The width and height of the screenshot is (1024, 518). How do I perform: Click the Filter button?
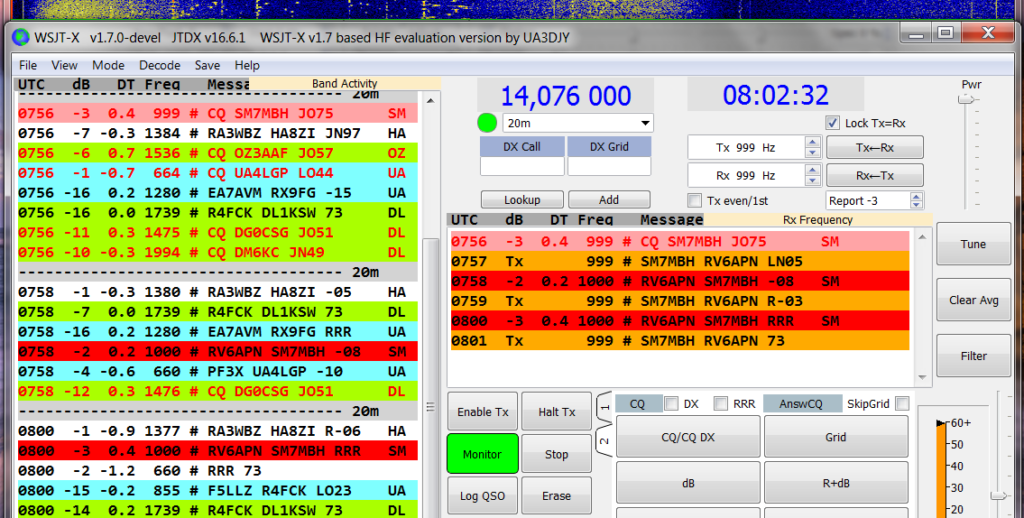point(973,356)
